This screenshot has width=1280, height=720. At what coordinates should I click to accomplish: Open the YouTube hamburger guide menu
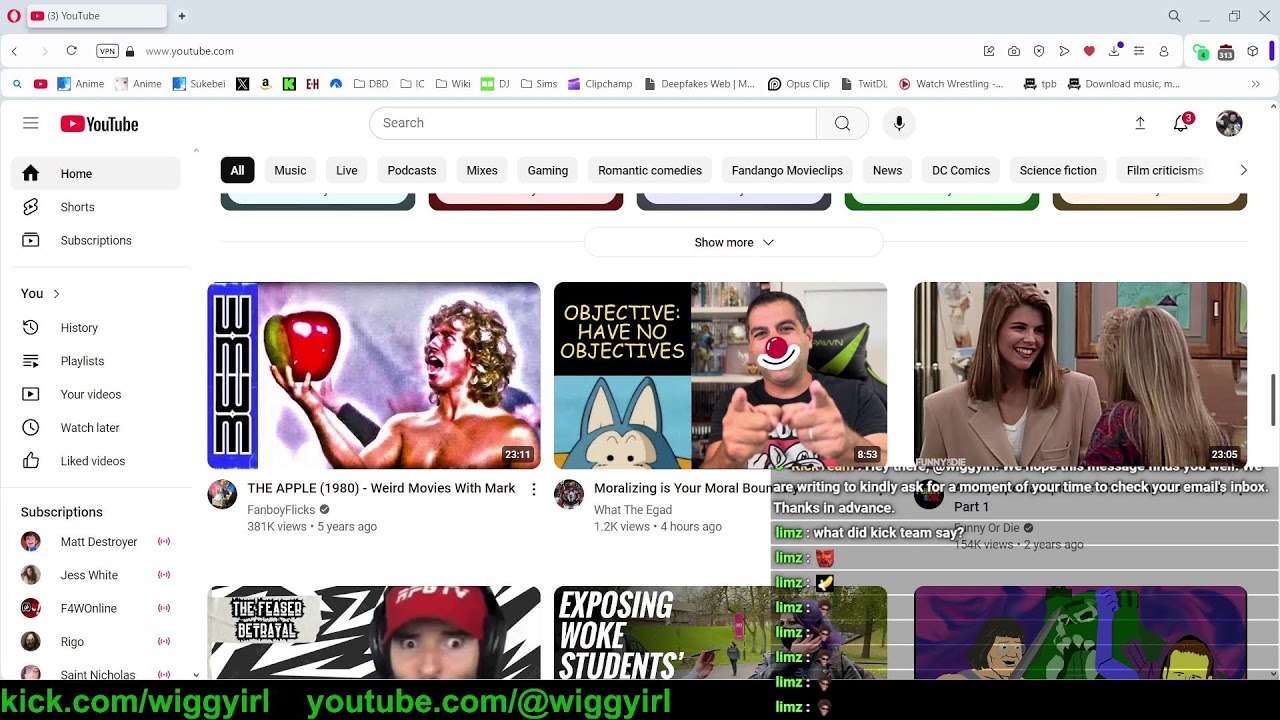coord(31,123)
